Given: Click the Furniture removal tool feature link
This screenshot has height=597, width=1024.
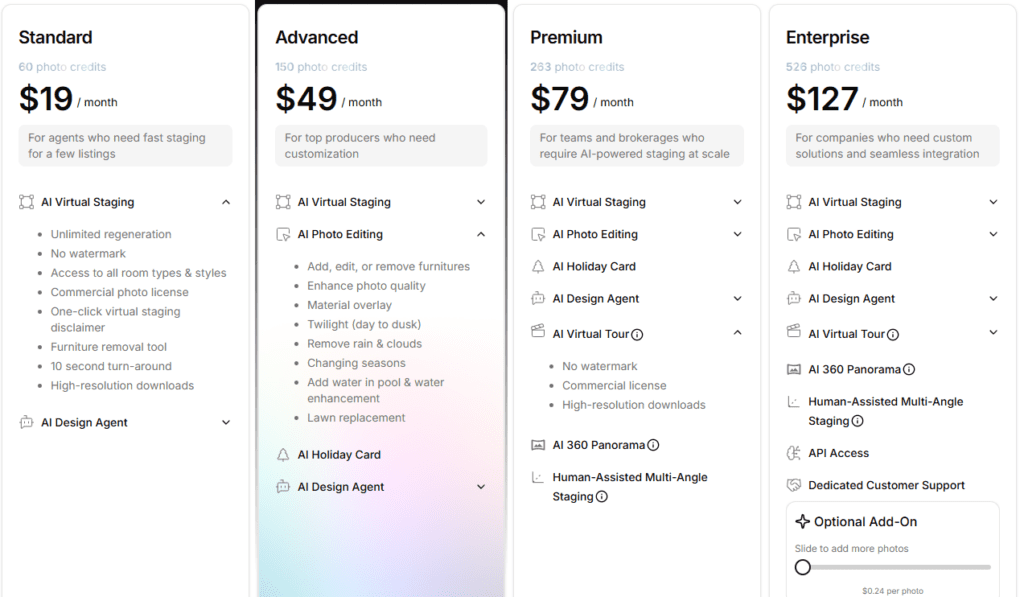Looking at the screenshot, I should point(111,346).
